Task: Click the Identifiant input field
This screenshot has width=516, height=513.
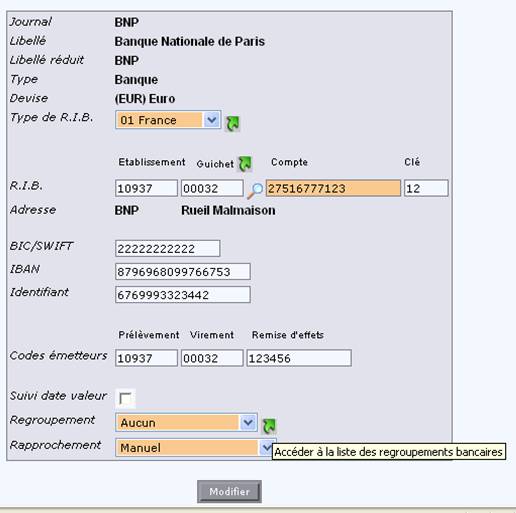Action: (183, 295)
